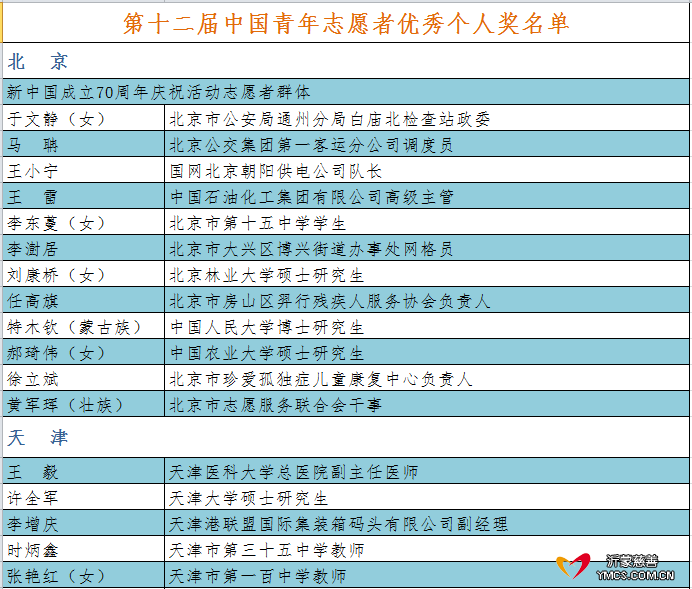This screenshot has height=589, width=692.
Task: Select cell 中国石油化工集团有限公司高级主管
Action: coord(427,196)
